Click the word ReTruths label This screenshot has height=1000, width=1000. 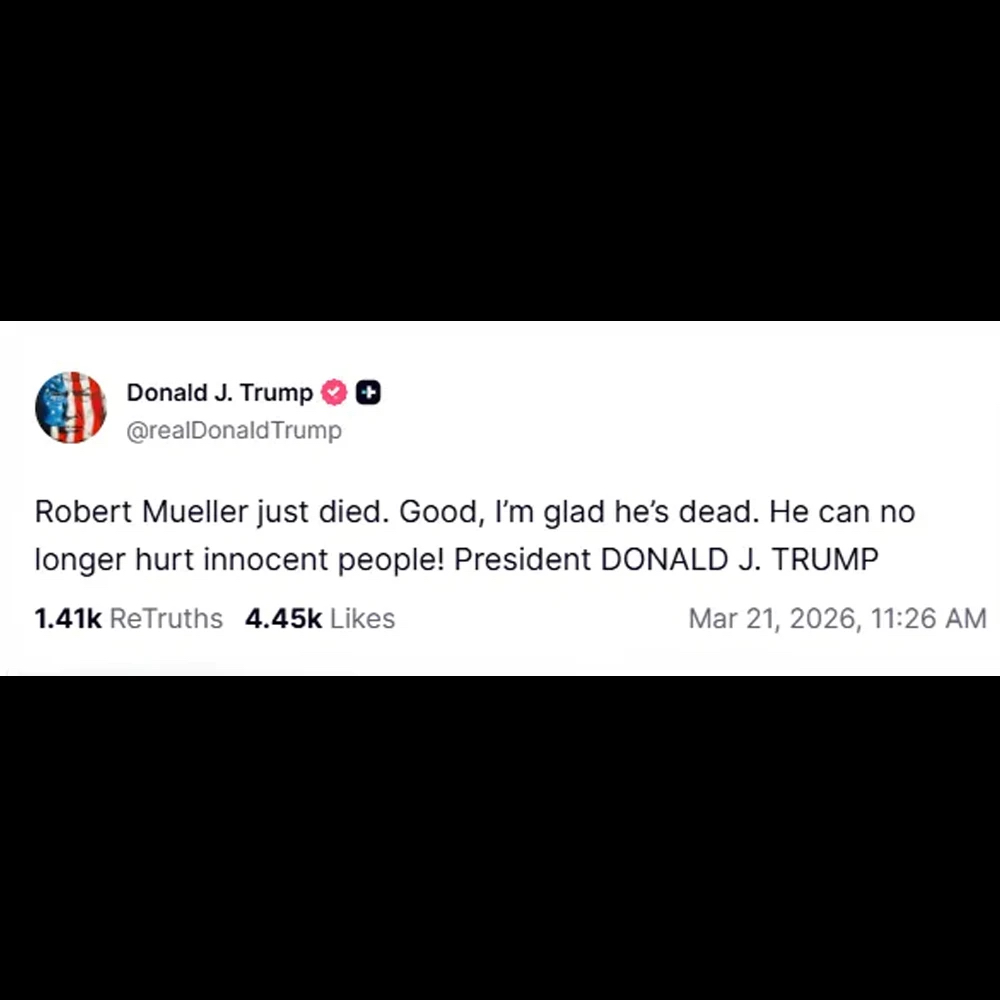[166, 619]
